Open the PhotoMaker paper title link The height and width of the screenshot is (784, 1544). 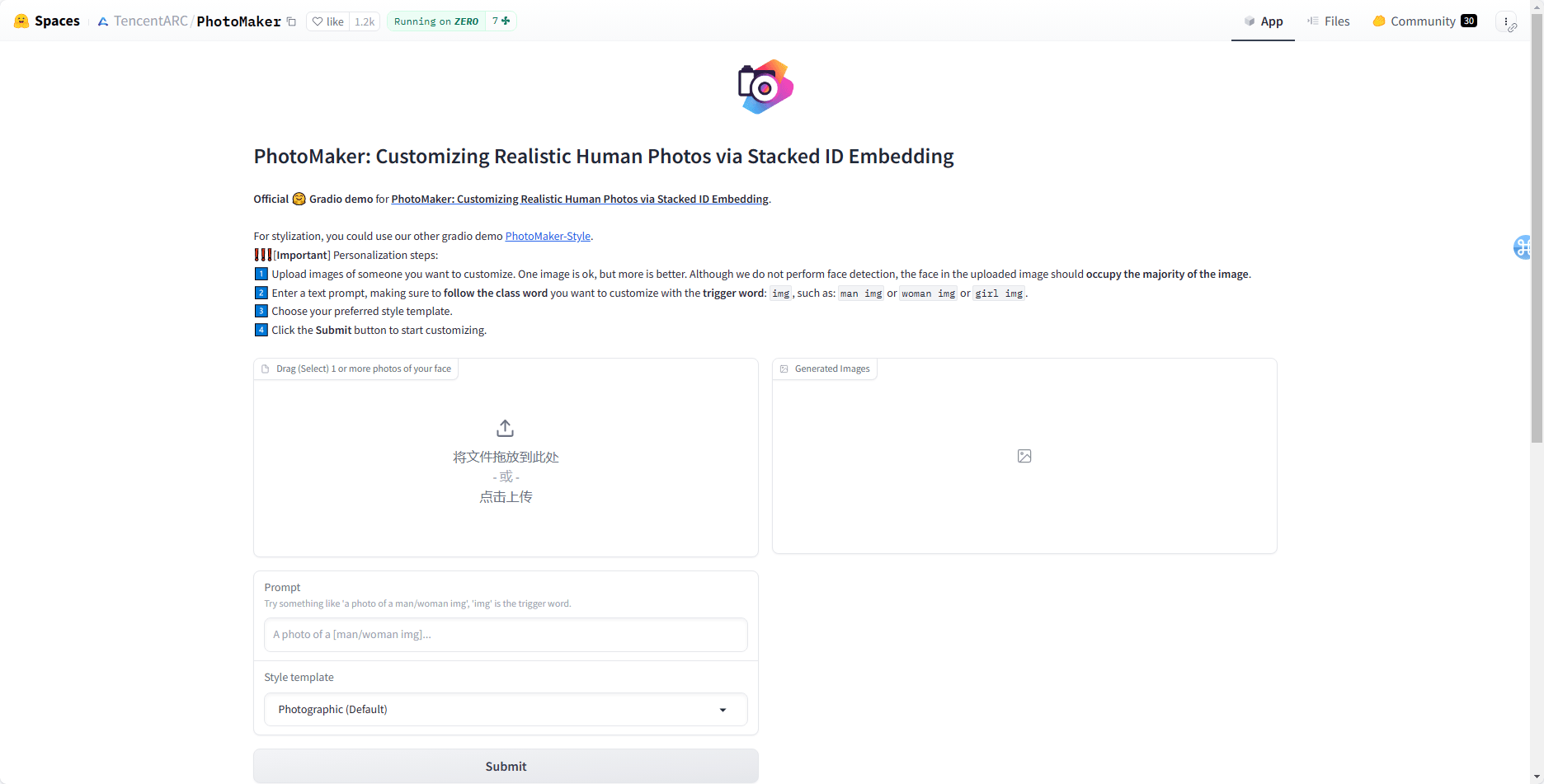[579, 200]
